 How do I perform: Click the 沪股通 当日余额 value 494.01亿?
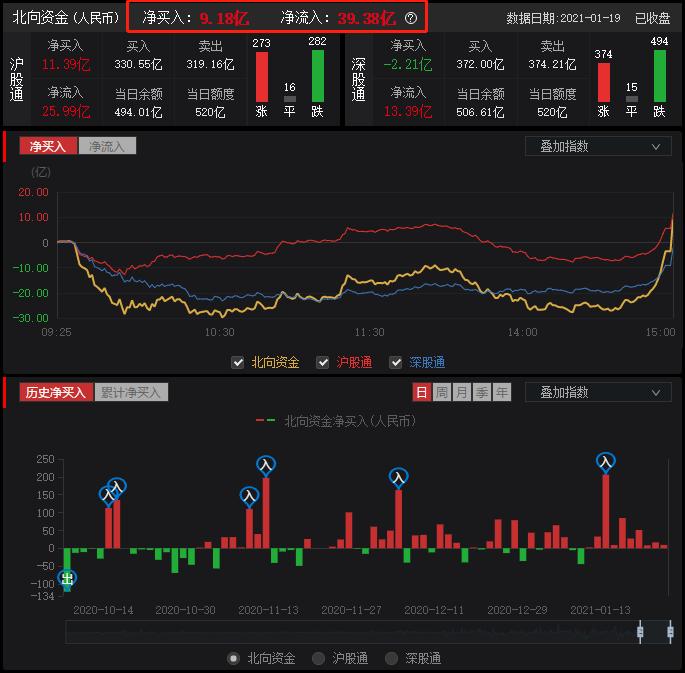click(x=138, y=112)
